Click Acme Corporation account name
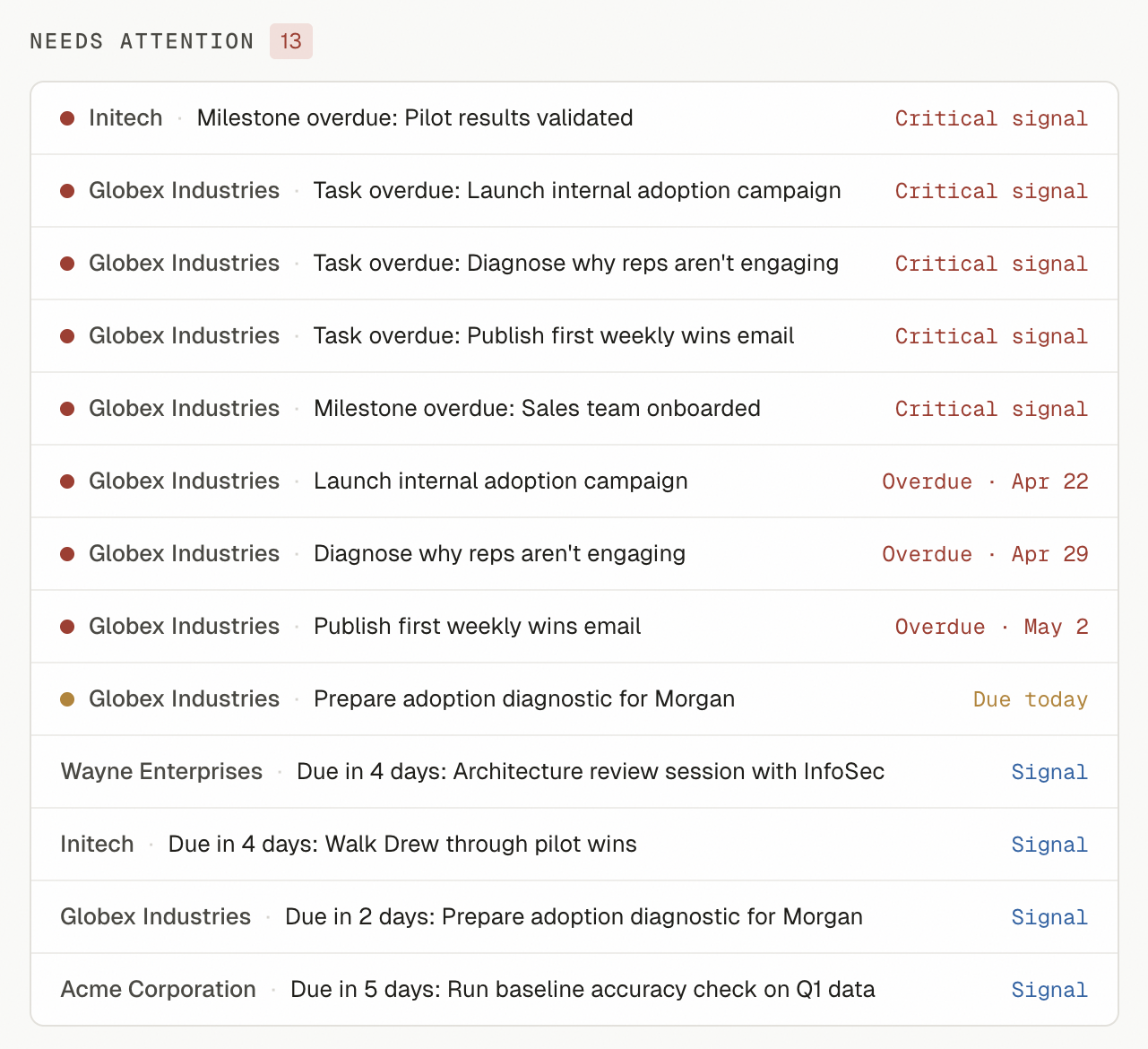Viewport: 1148px width, 1049px height. [158, 989]
